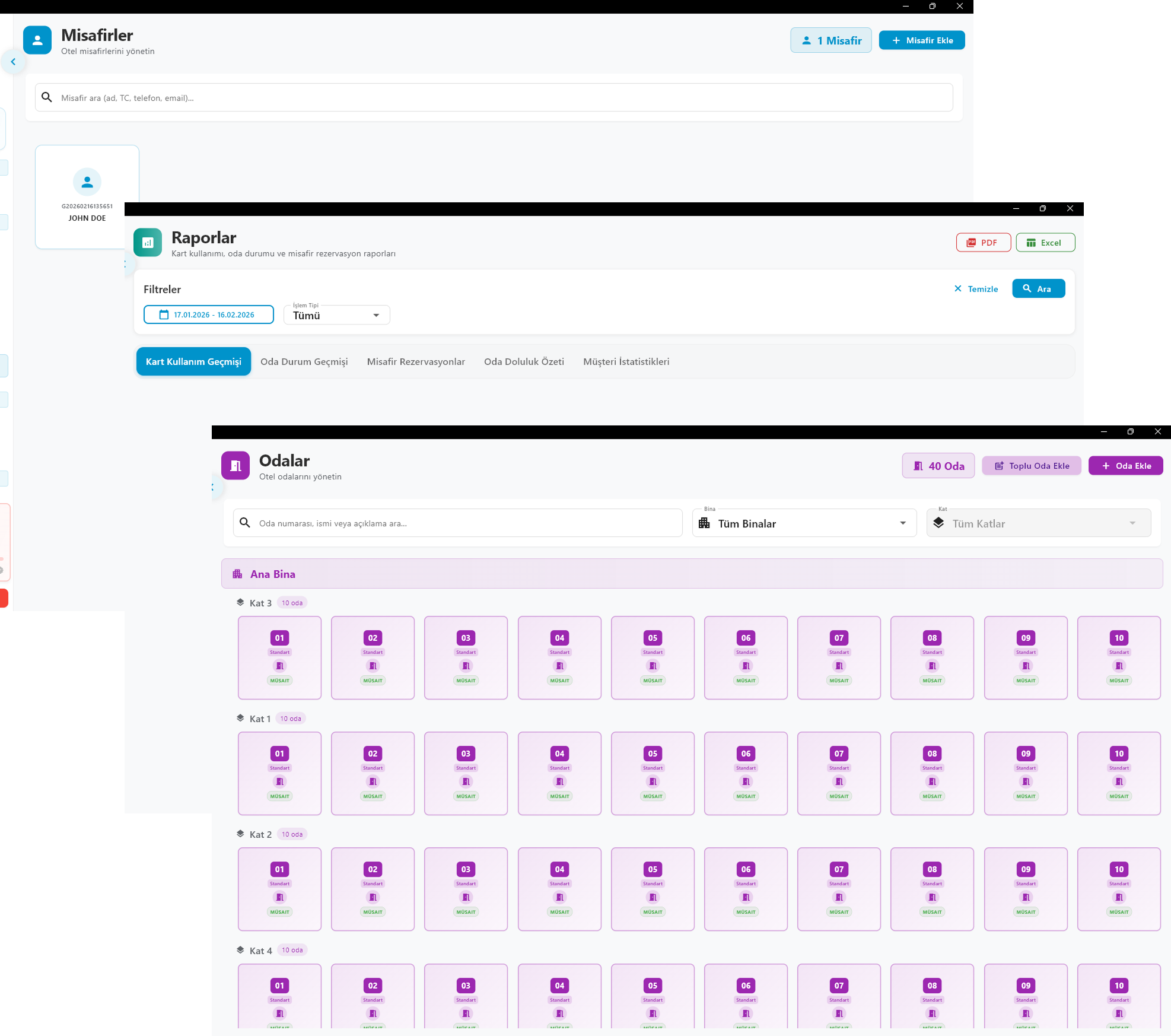The height and width of the screenshot is (1036, 1171).
Task: Open the Tüm Katlar floor dropdown
Action: click(1038, 523)
